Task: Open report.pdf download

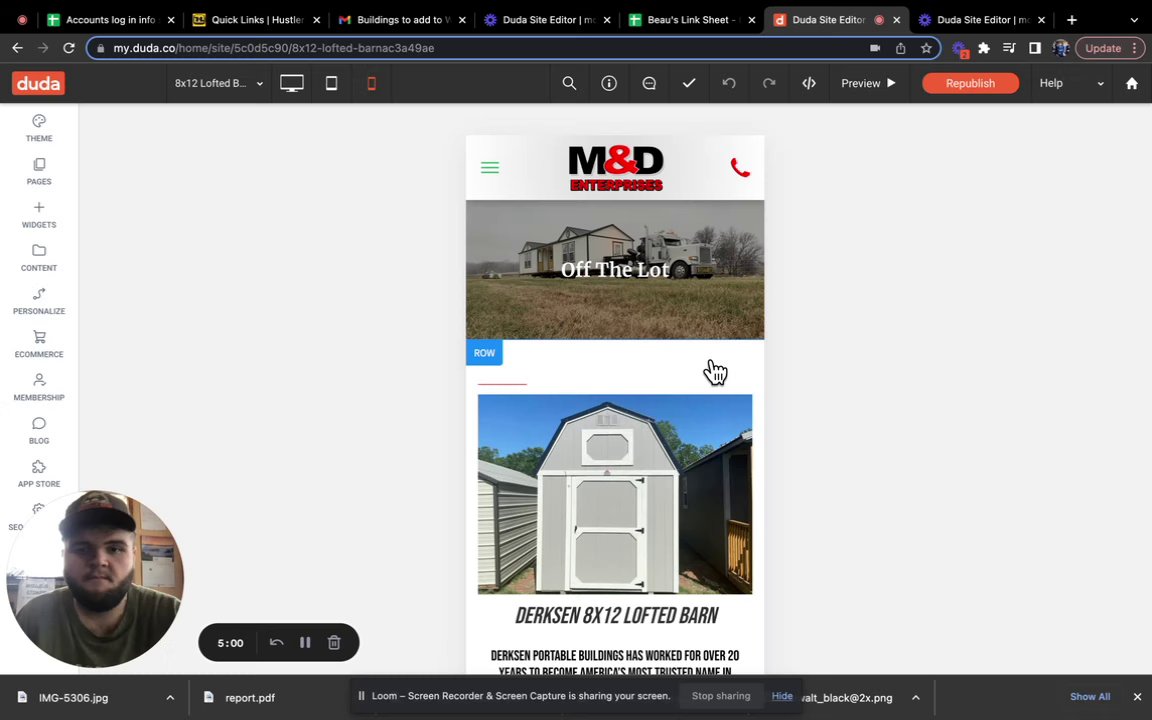Action: pos(250,697)
